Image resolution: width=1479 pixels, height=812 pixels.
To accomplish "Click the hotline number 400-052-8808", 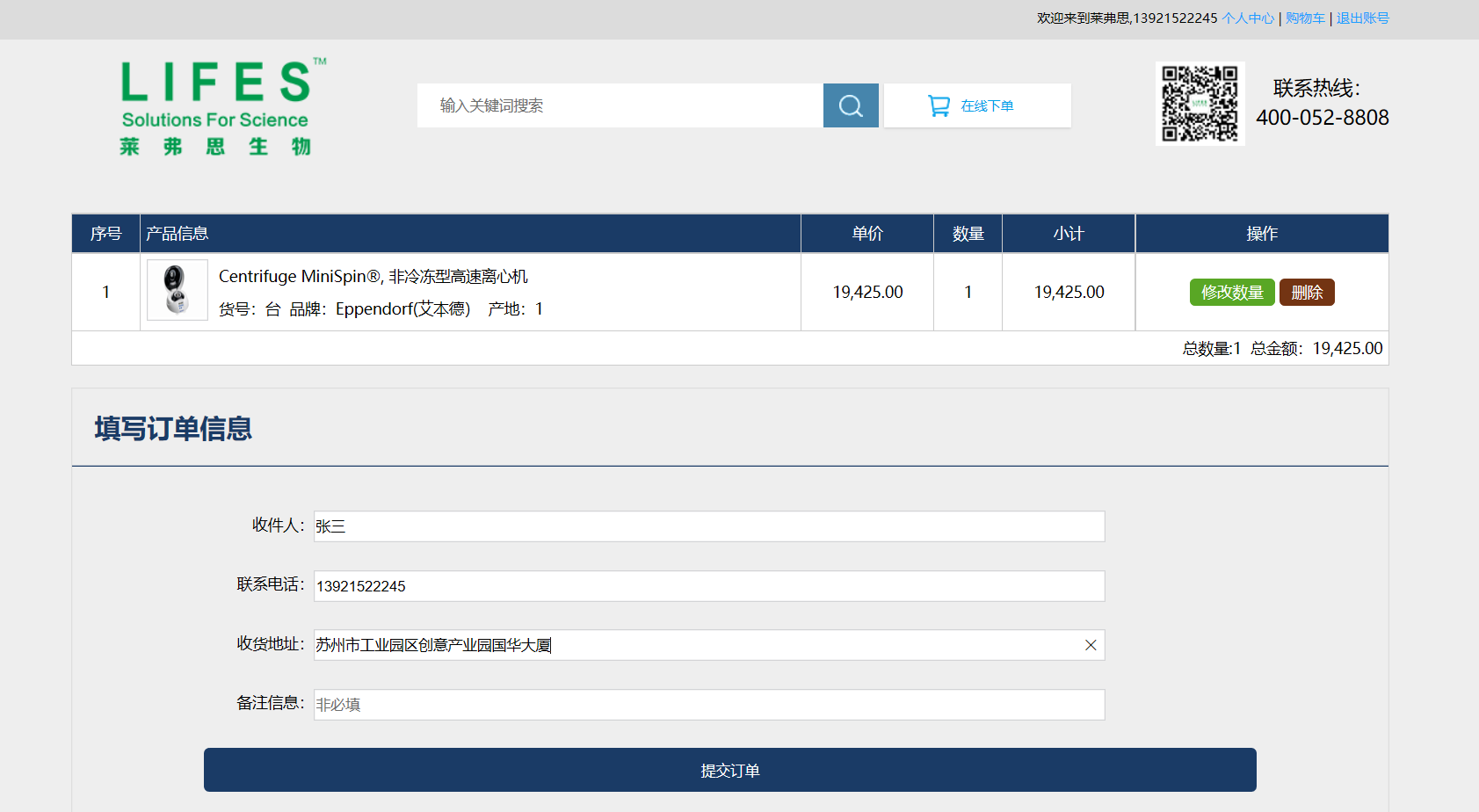I will coord(1323,118).
